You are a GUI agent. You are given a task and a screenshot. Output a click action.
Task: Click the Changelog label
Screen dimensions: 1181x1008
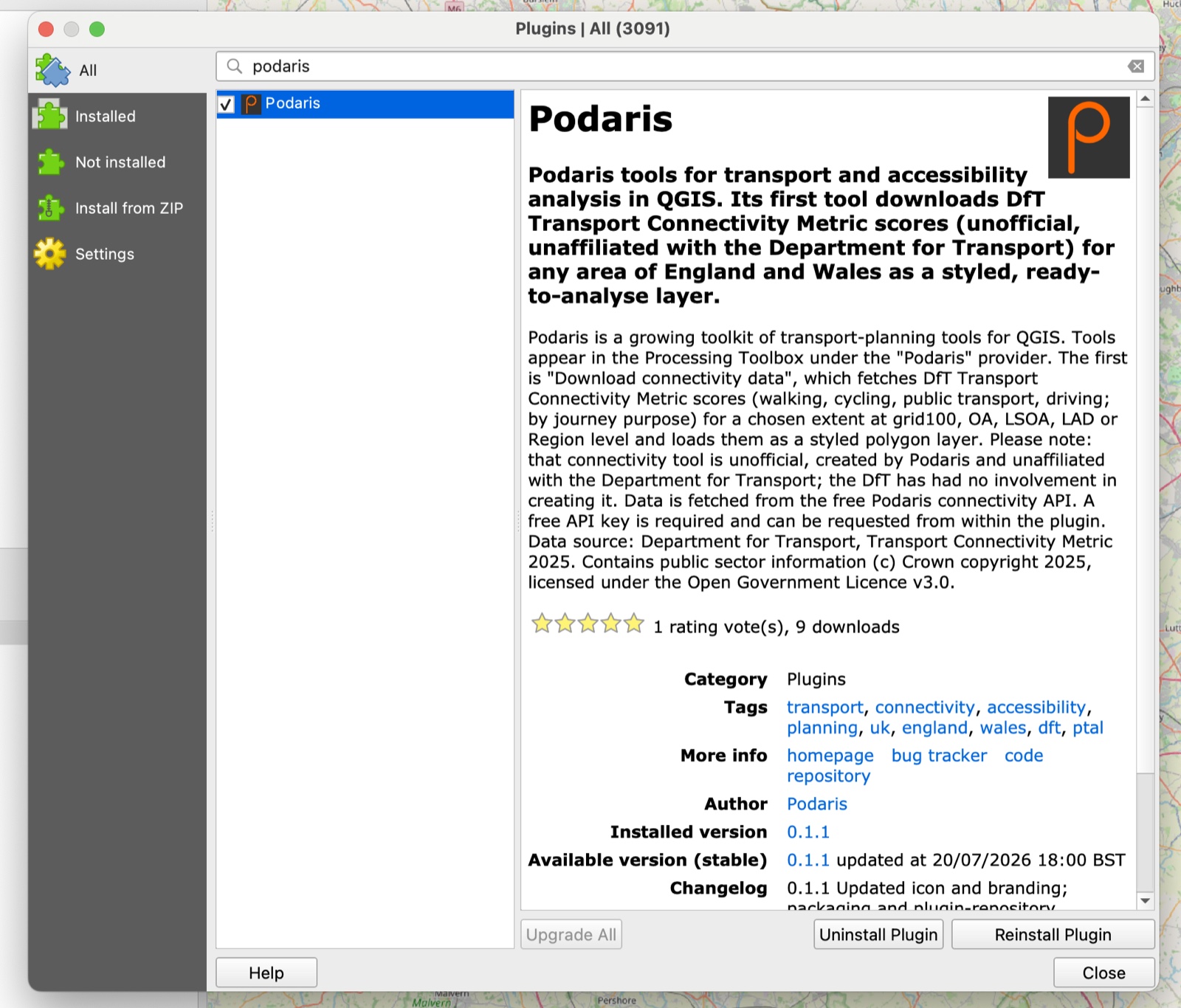(x=718, y=888)
